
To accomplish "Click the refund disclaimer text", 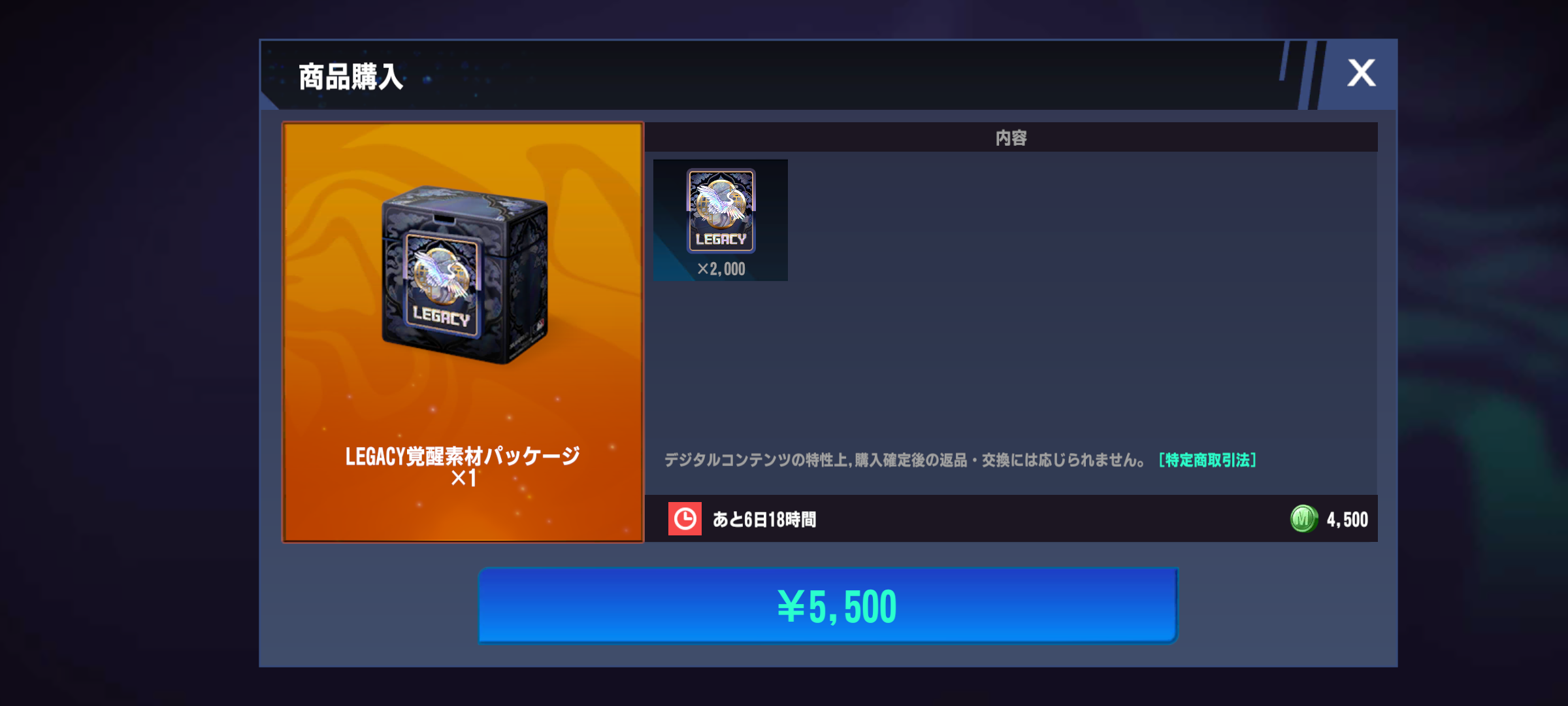I will 904,460.
